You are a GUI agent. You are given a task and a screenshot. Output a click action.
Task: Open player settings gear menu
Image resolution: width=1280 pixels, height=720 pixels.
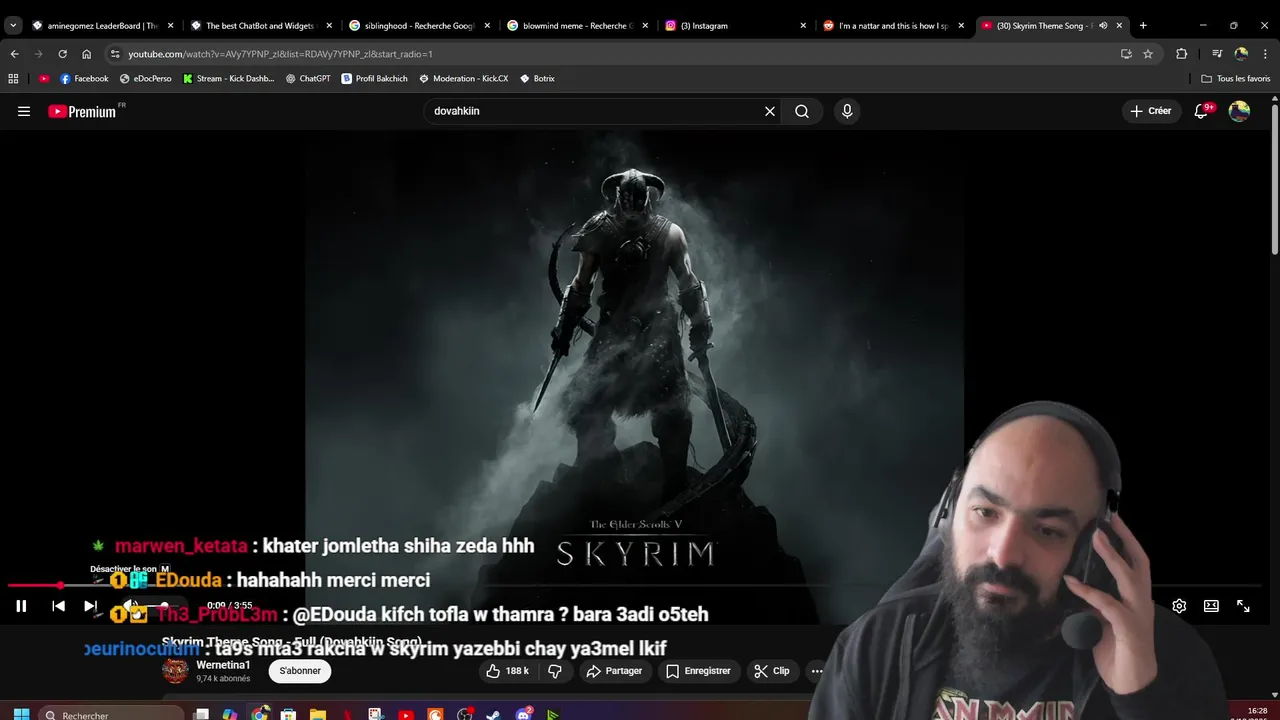pyautogui.click(x=1179, y=606)
